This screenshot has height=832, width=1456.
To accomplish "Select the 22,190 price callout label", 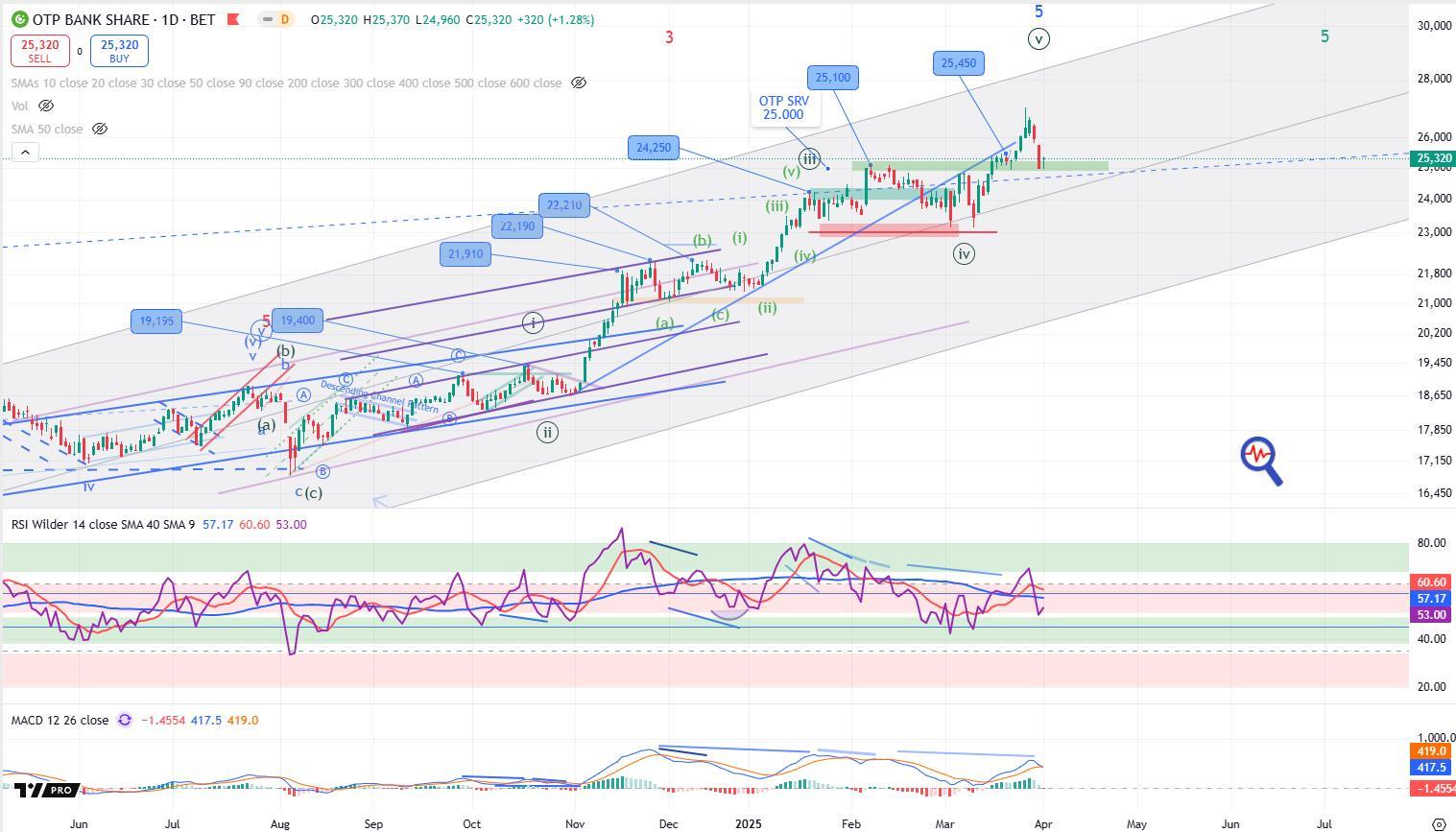I will [x=517, y=226].
